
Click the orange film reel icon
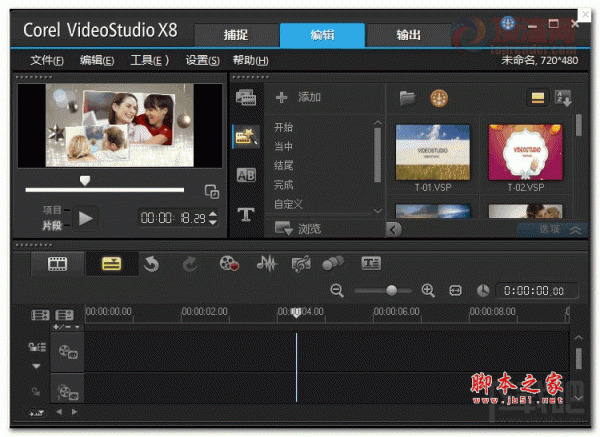tap(439, 98)
